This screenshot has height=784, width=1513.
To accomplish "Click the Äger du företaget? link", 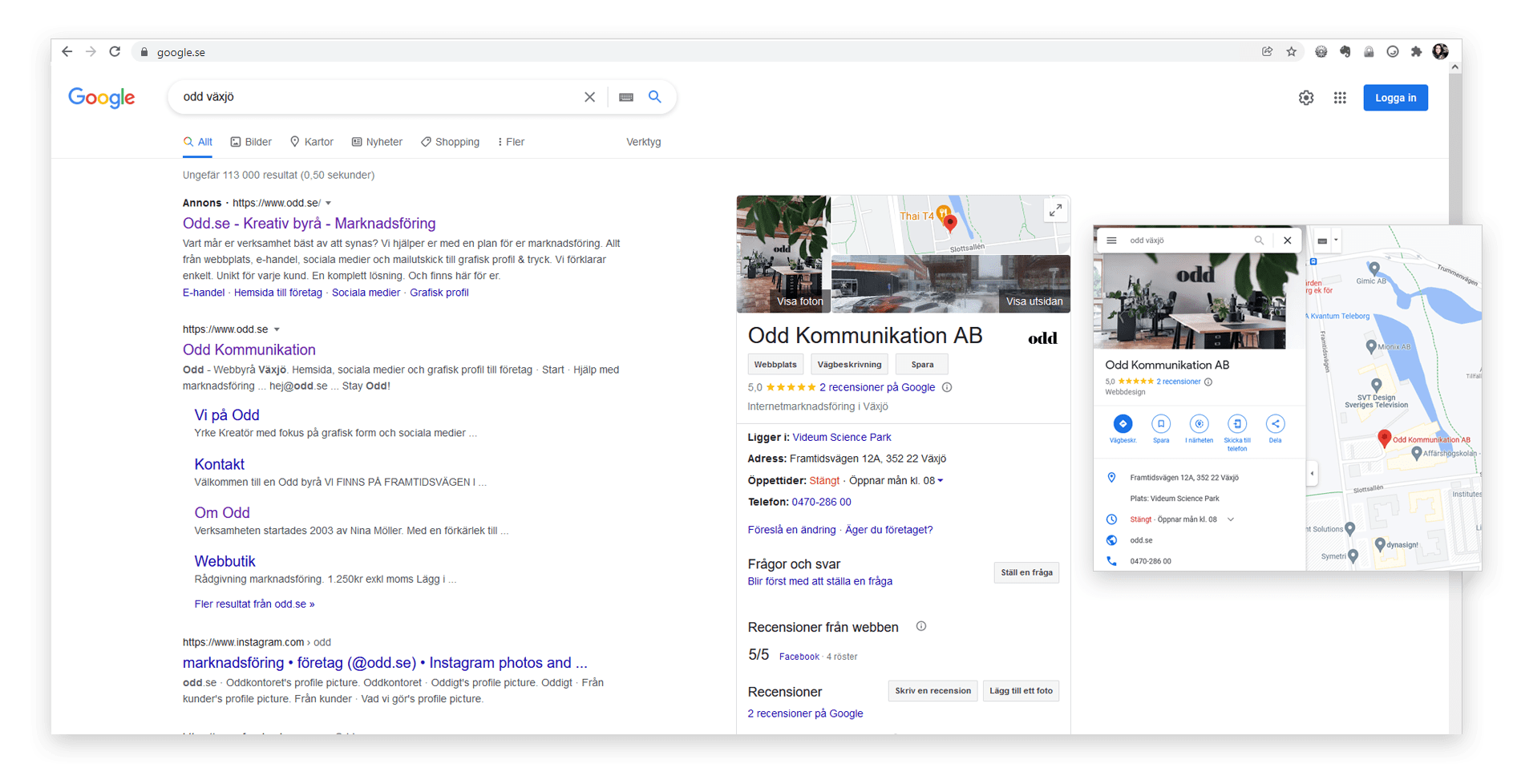I will click(888, 530).
